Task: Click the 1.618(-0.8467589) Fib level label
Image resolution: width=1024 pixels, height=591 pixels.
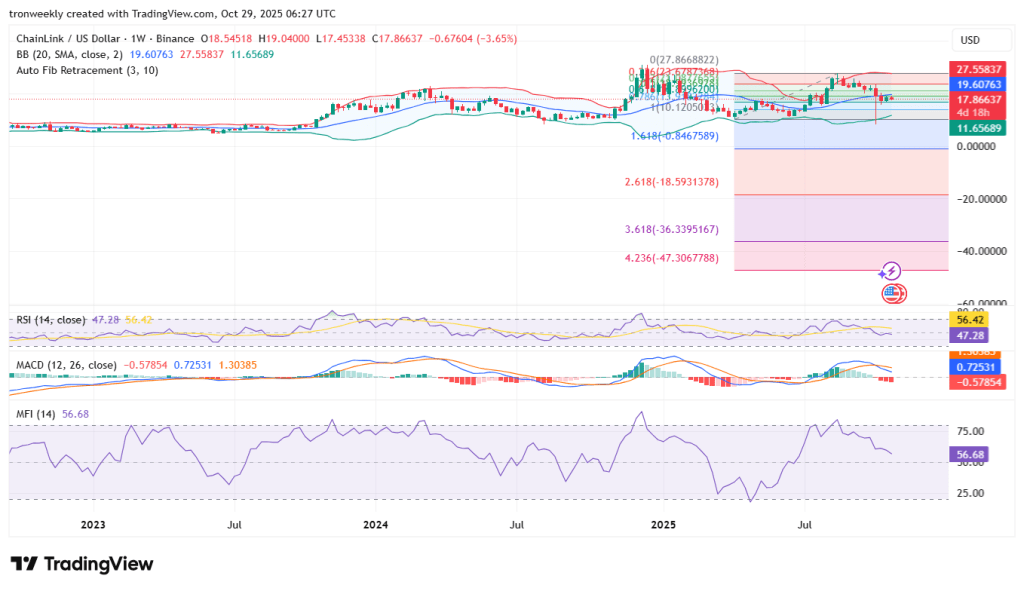Action: coord(675,136)
